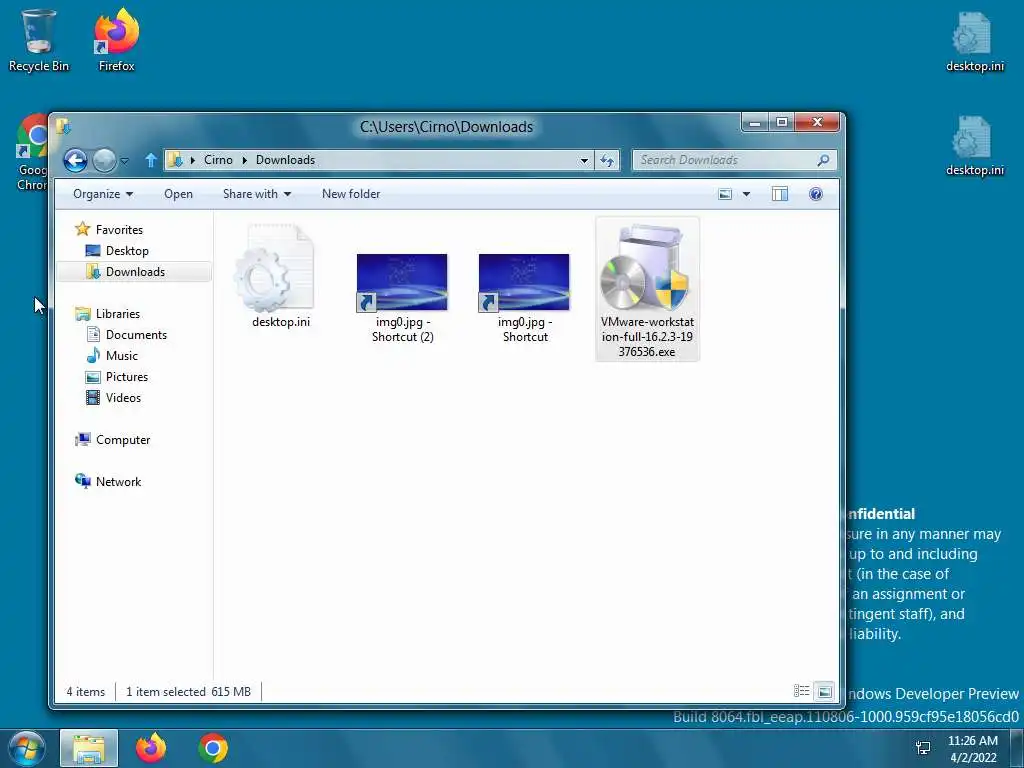The width and height of the screenshot is (1024, 768).
Task: Open the Music library
Action: click(x=112, y=355)
